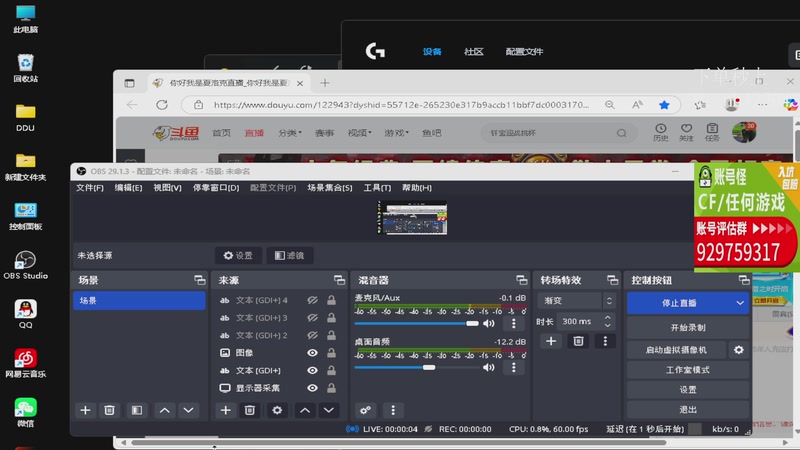Image resolution: width=800 pixels, height=450 pixels.
Task: Open mixer panel three-dot menu
Action: click(393, 410)
